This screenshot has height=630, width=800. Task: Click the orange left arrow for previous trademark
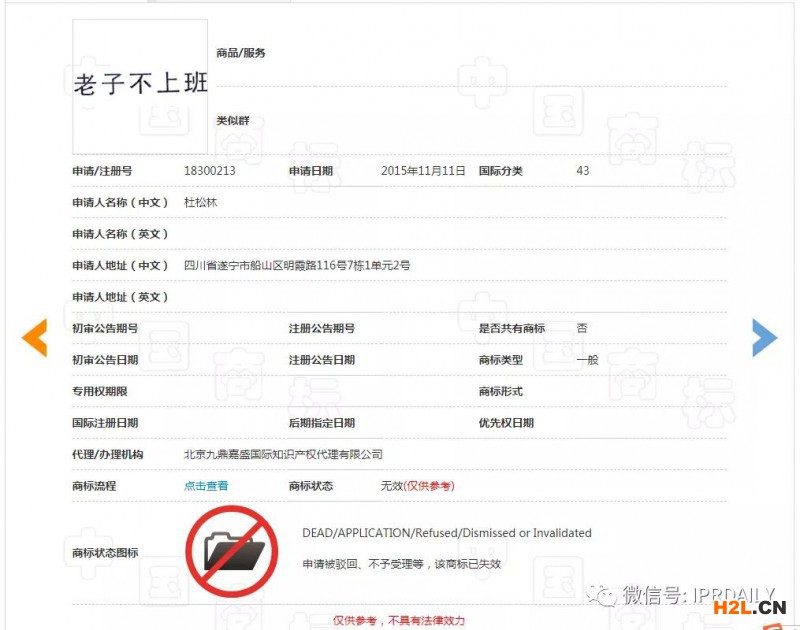[35, 338]
